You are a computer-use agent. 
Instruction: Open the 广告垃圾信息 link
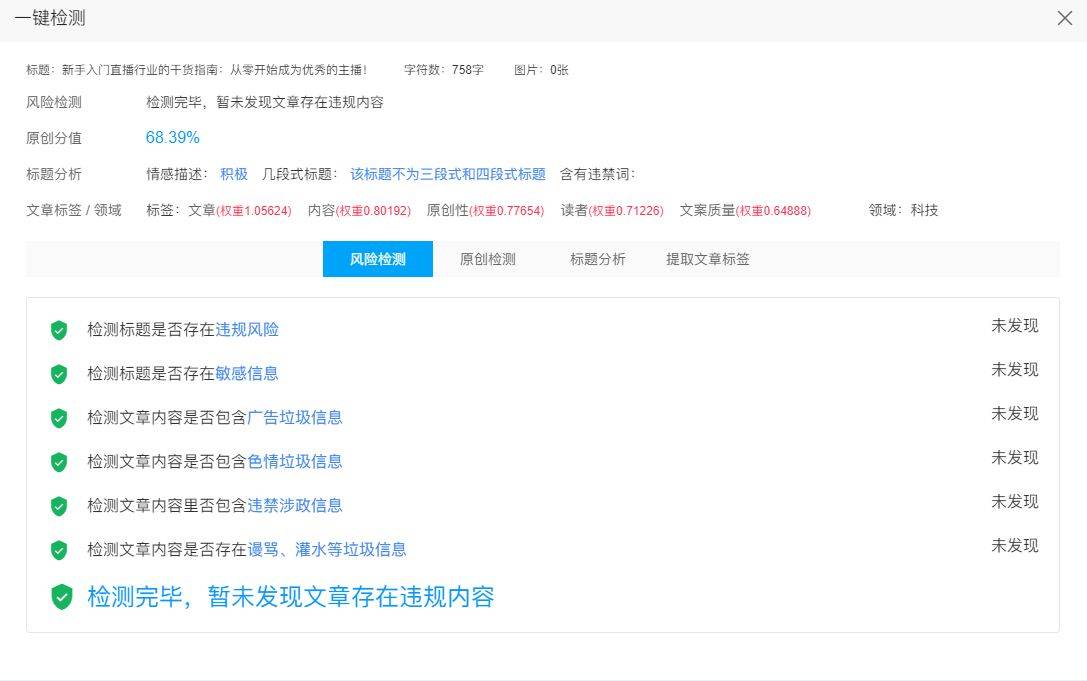(x=295, y=417)
